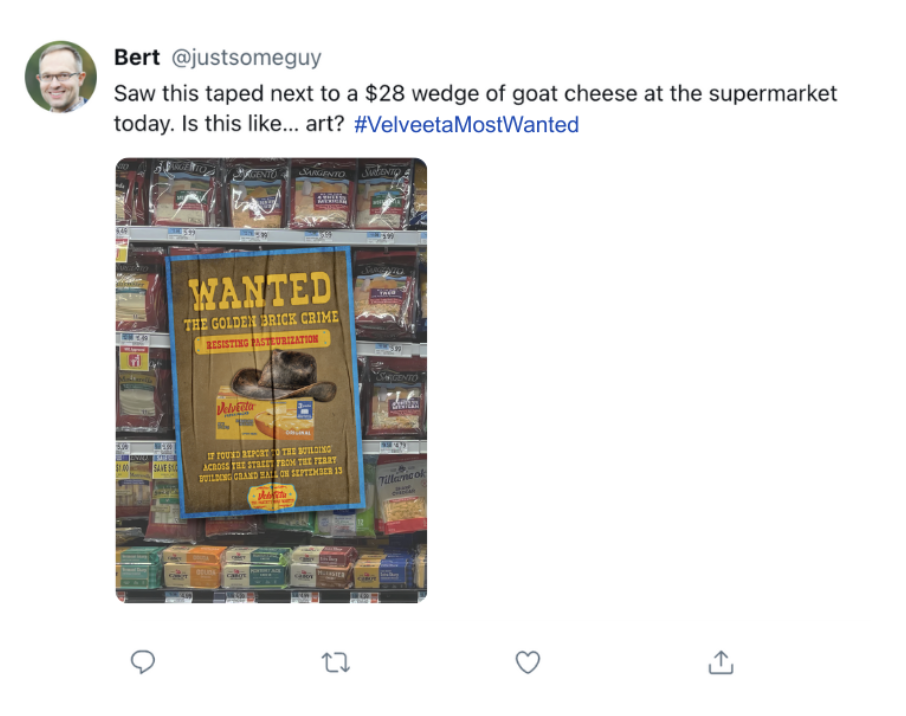Click the WANTED headline on the poster

point(260,290)
